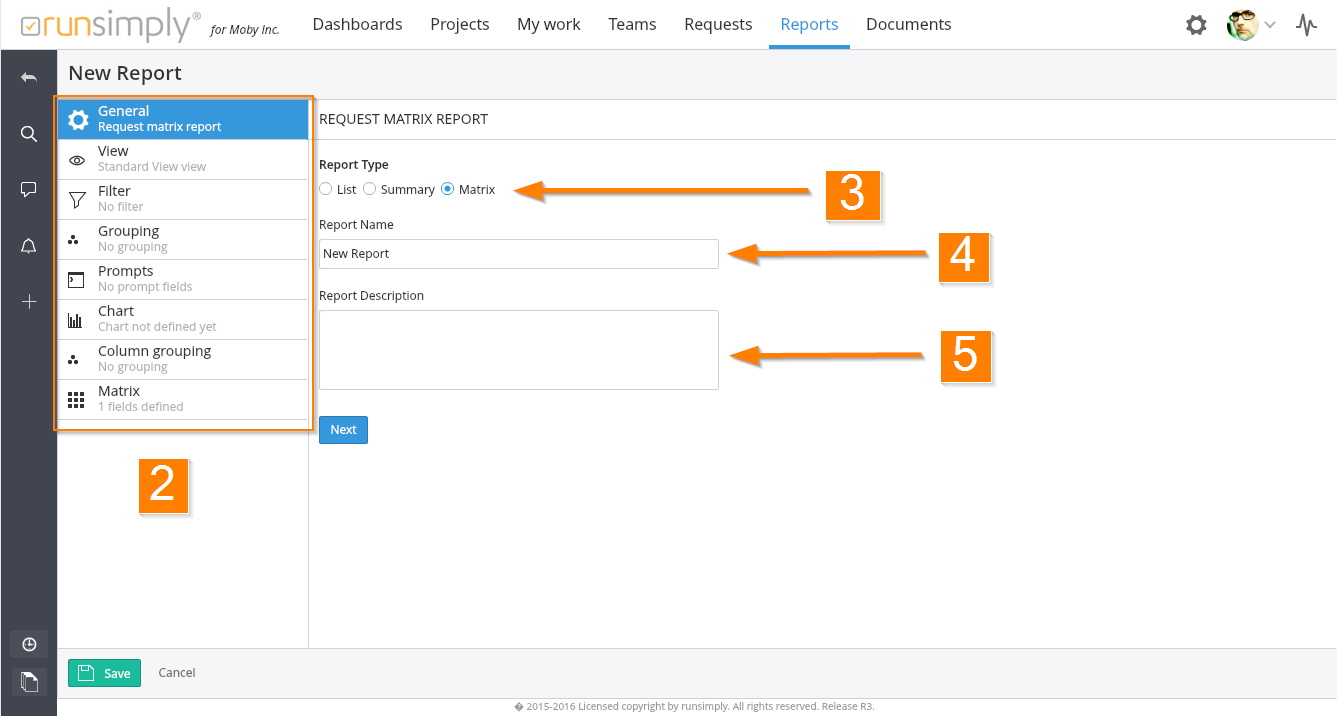Open the clock history icon

coord(29,644)
